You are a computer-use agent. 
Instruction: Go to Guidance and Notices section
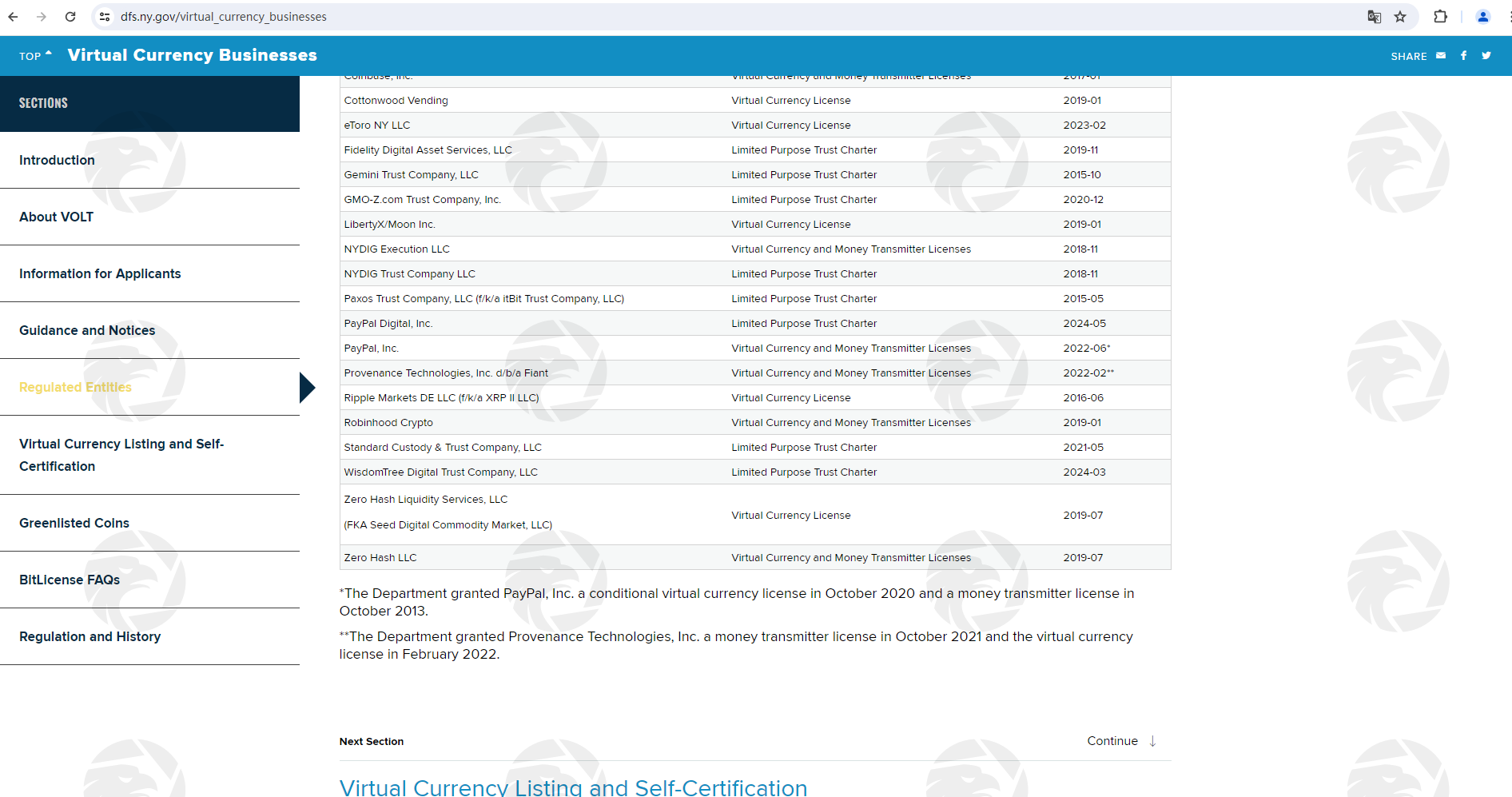(x=87, y=330)
